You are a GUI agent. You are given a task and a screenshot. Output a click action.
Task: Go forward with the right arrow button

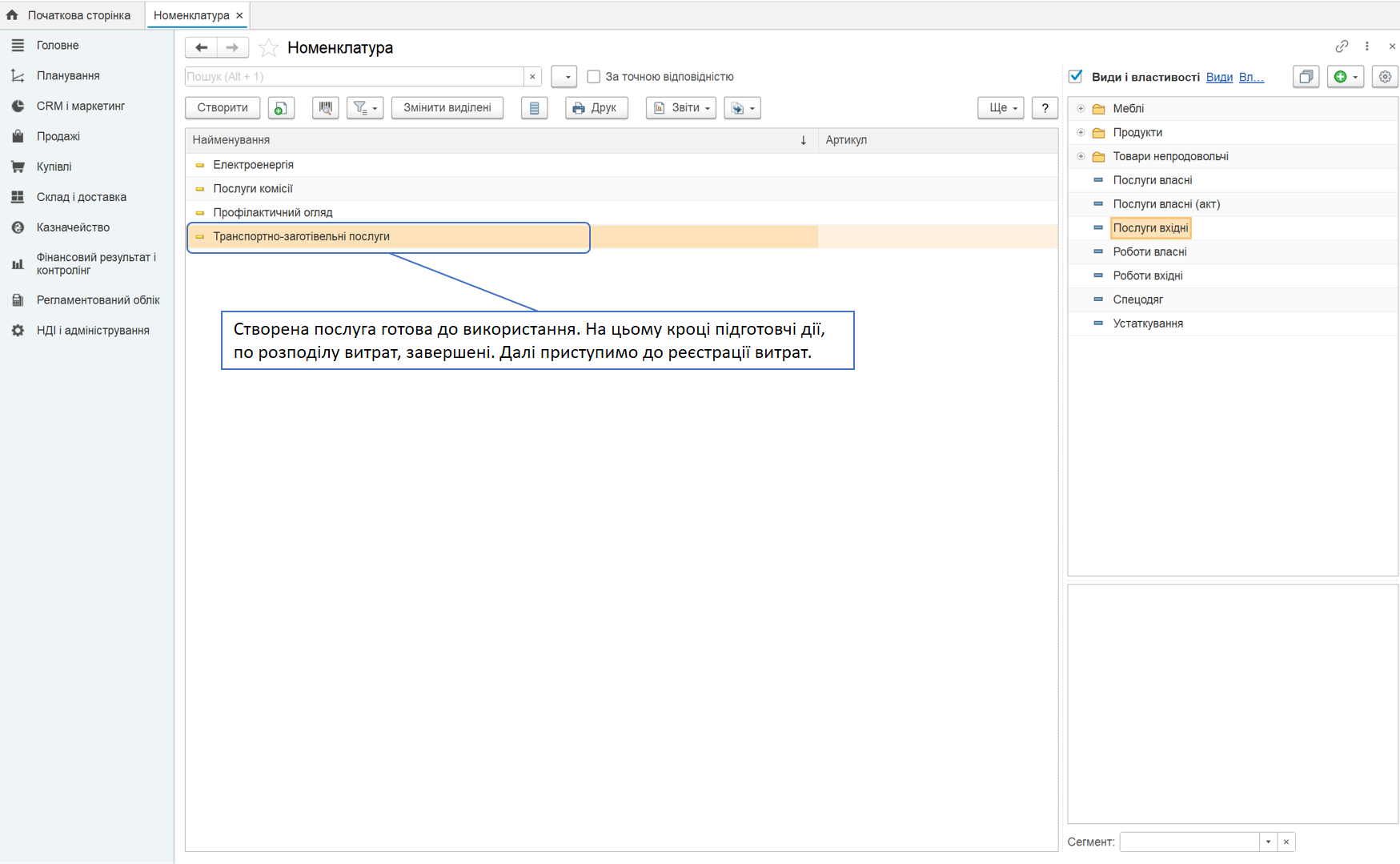[232, 48]
